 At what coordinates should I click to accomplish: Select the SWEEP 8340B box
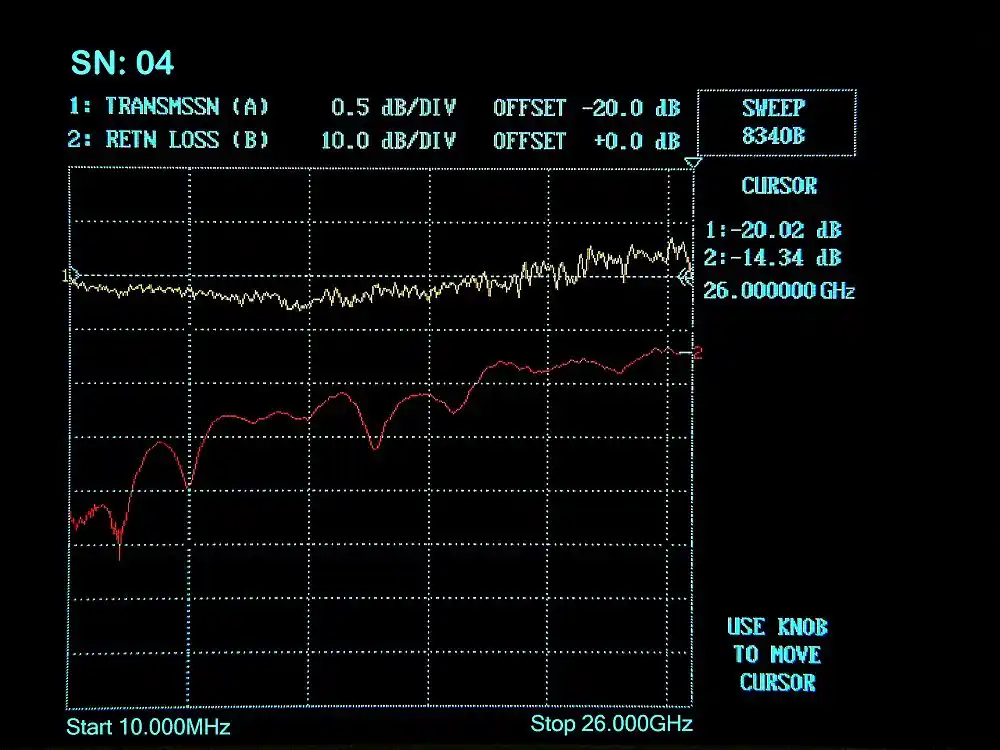pos(775,123)
